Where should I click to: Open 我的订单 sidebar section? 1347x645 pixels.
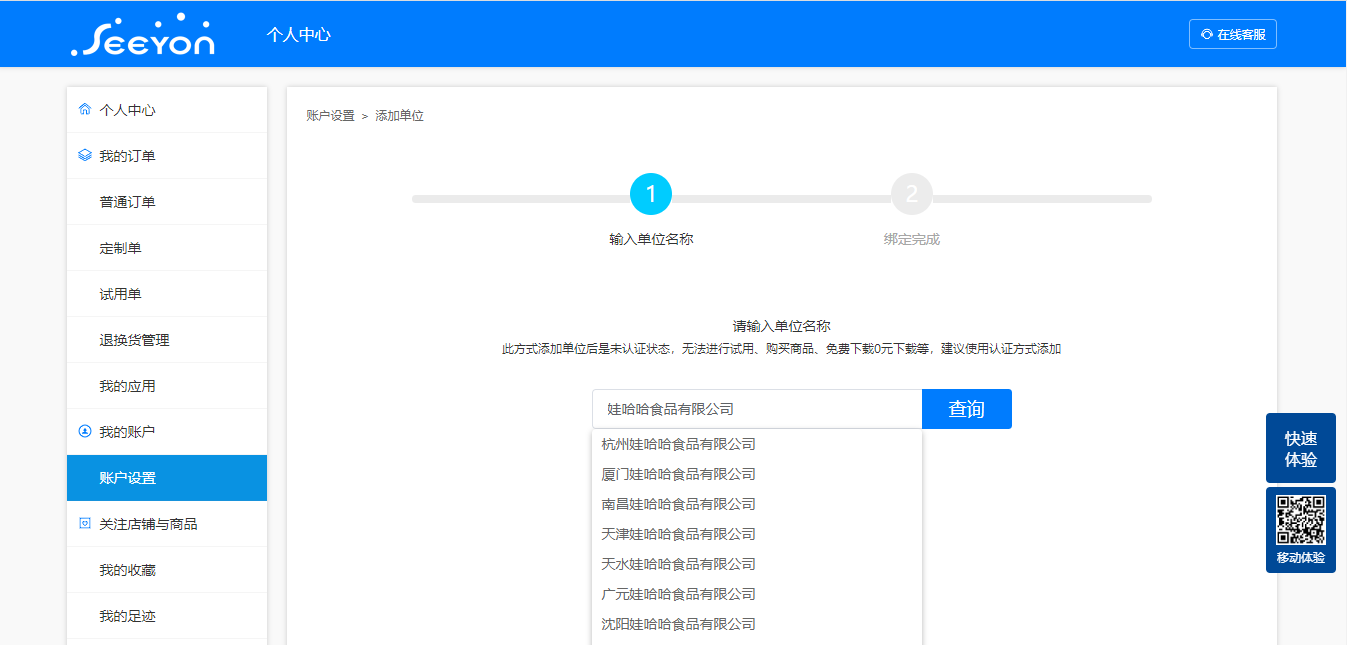click(x=167, y=156)
